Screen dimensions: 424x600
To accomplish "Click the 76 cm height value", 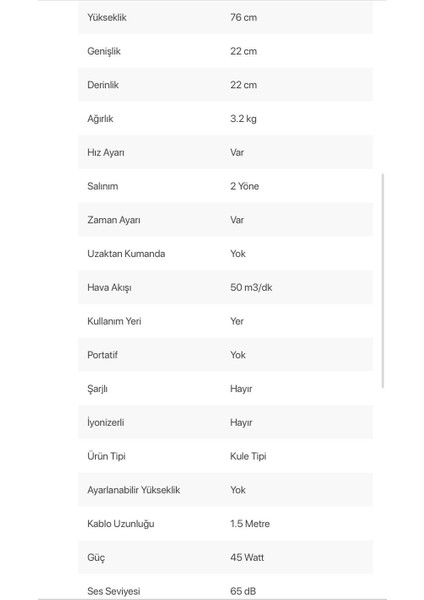I will click(x=243, y=17).
